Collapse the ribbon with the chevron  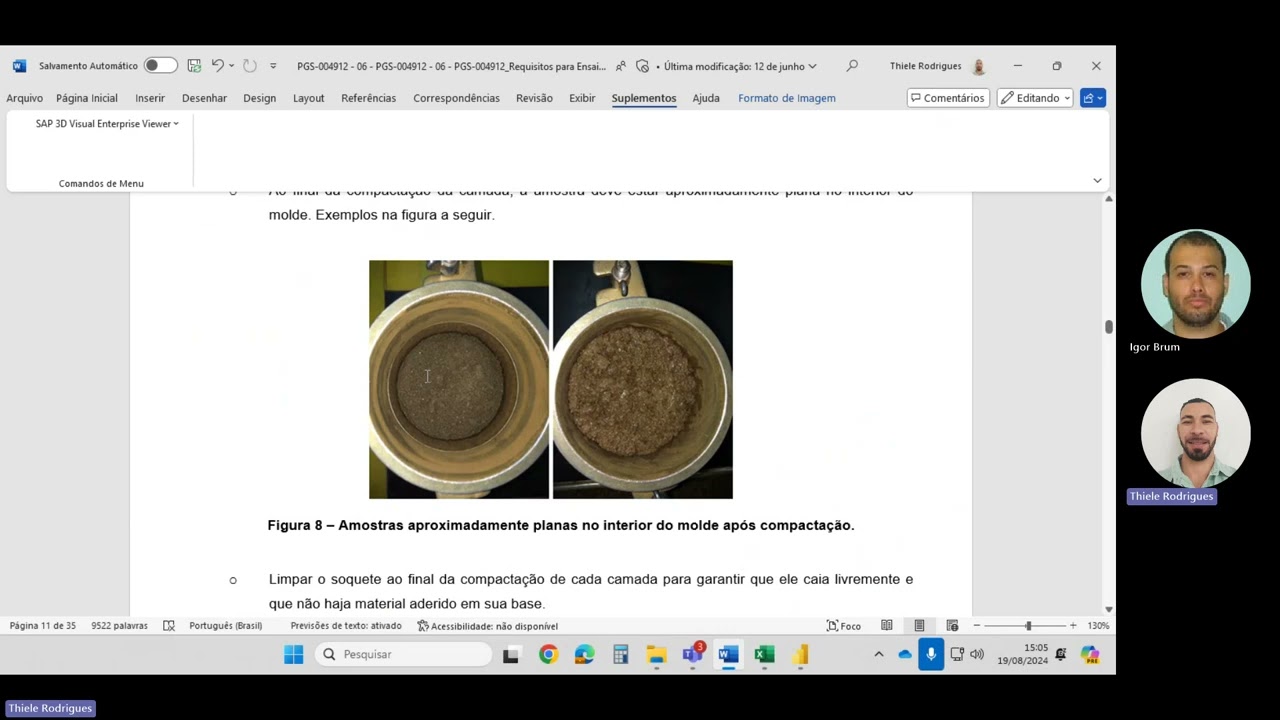pos(1097,181)
